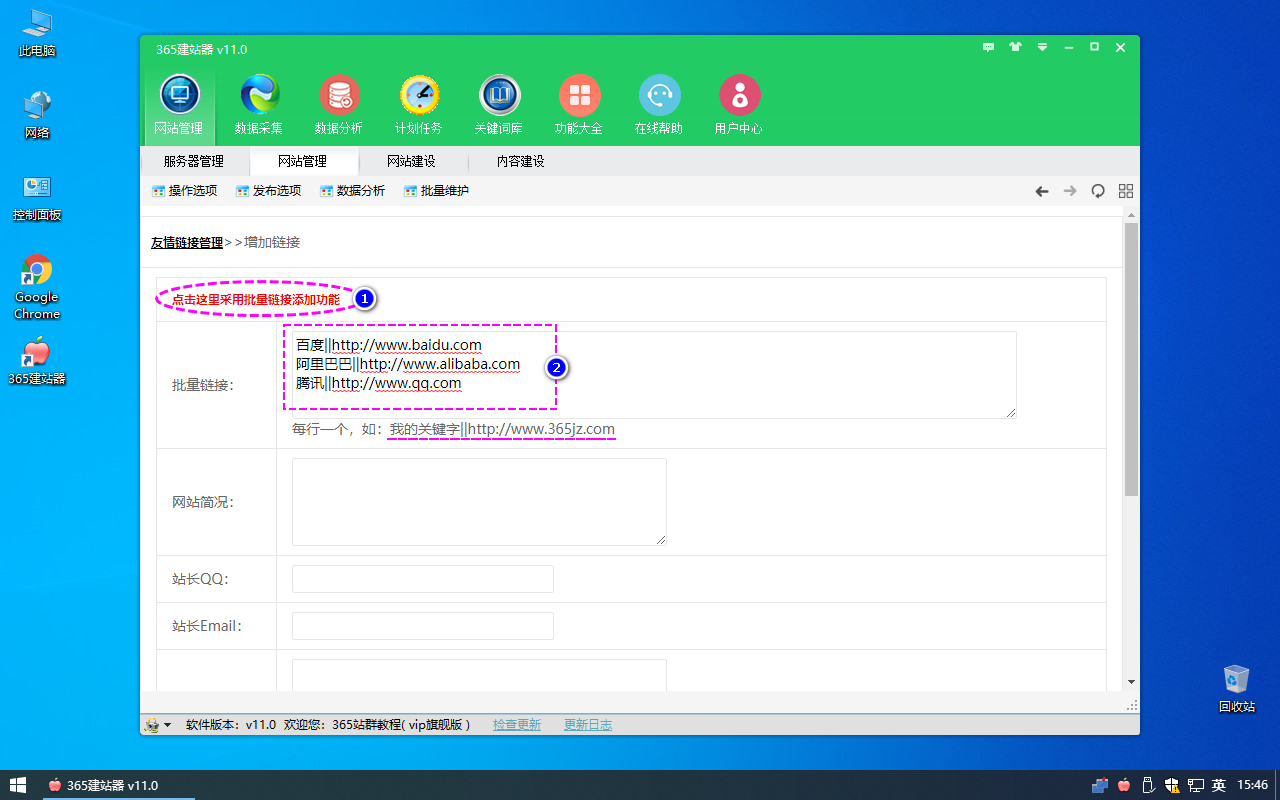Click 点击这里采用批量链接添加功能 link
The width and height of the screenshot is (1280, 800).
(x=255, y=299)
